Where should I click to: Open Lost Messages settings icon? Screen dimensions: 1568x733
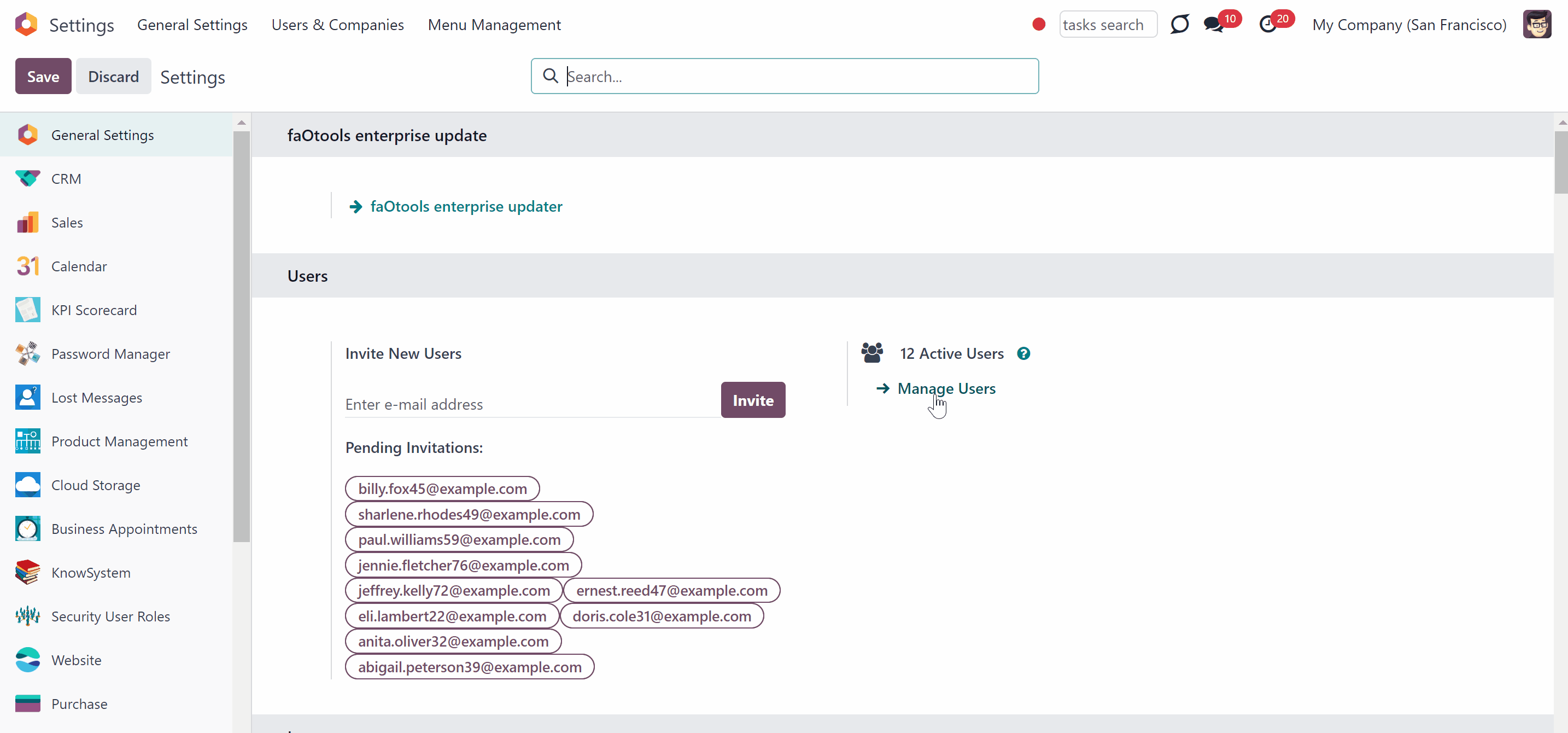[x=27, y=398]
